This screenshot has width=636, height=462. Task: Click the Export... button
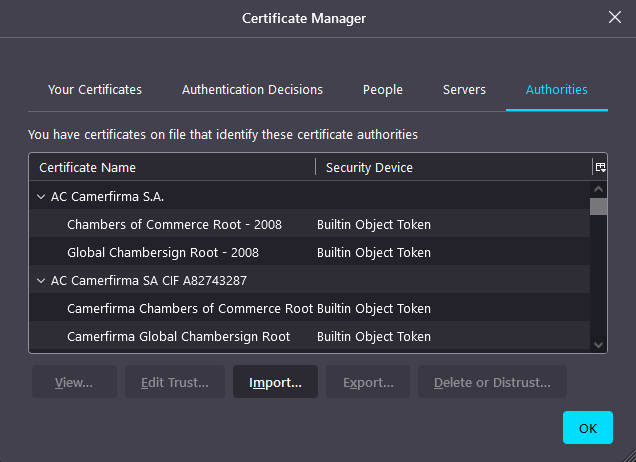(368, 382)
